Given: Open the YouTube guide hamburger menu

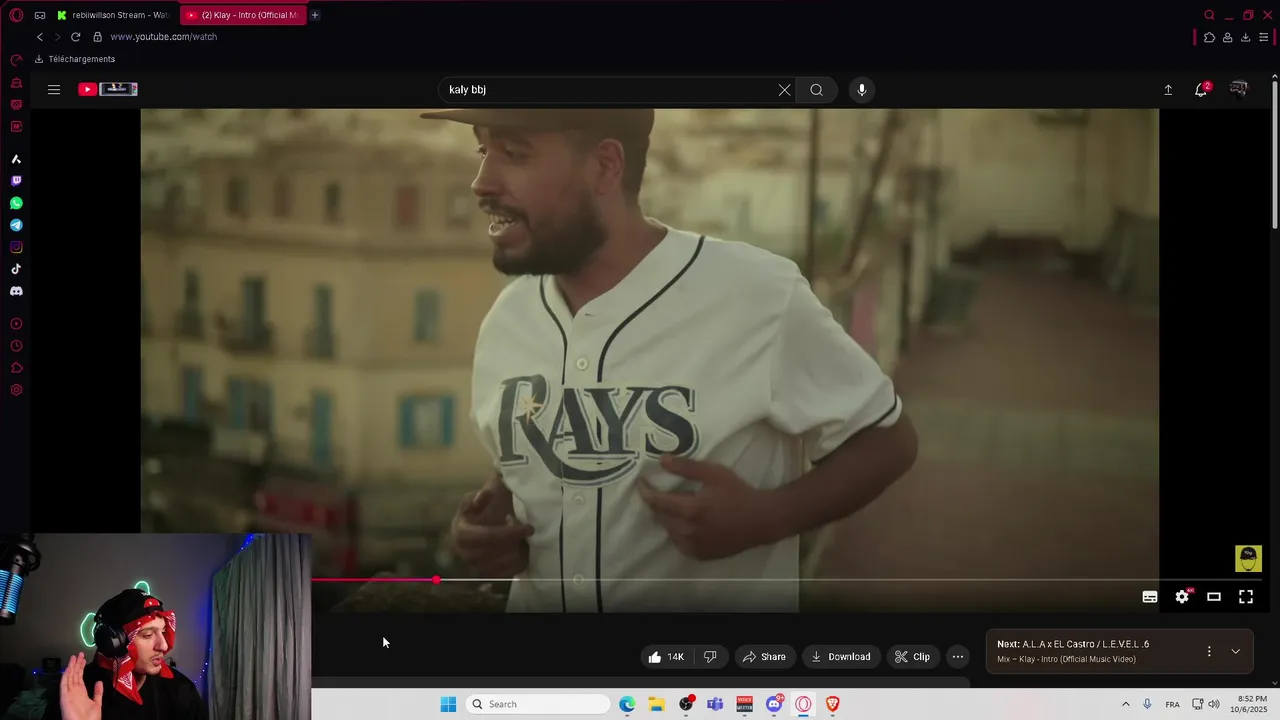Looking at the screenshot, I should coord(54,89).
